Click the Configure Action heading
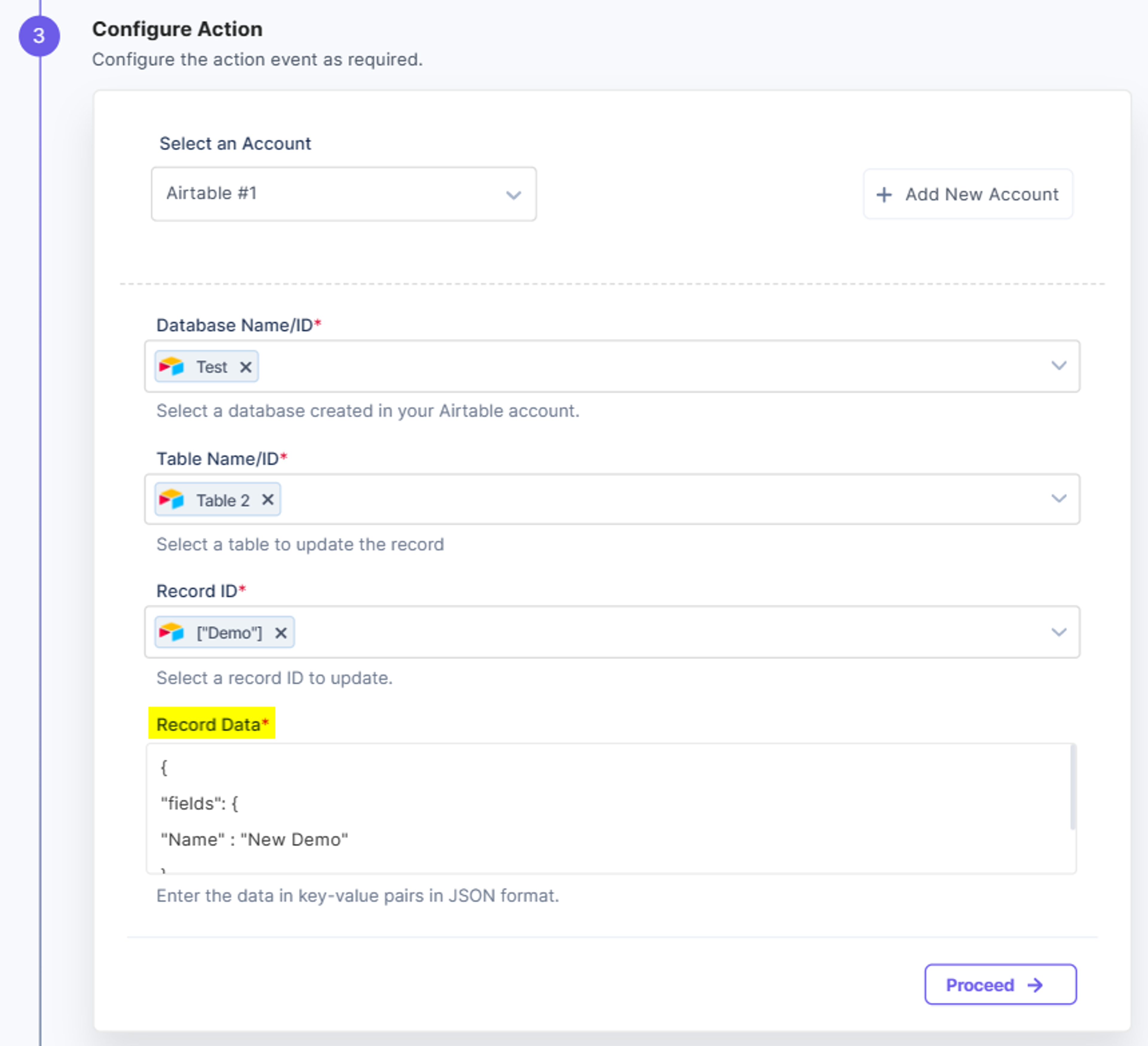This screenshot has width=1148, height=1046. click(x=177, y=29)
